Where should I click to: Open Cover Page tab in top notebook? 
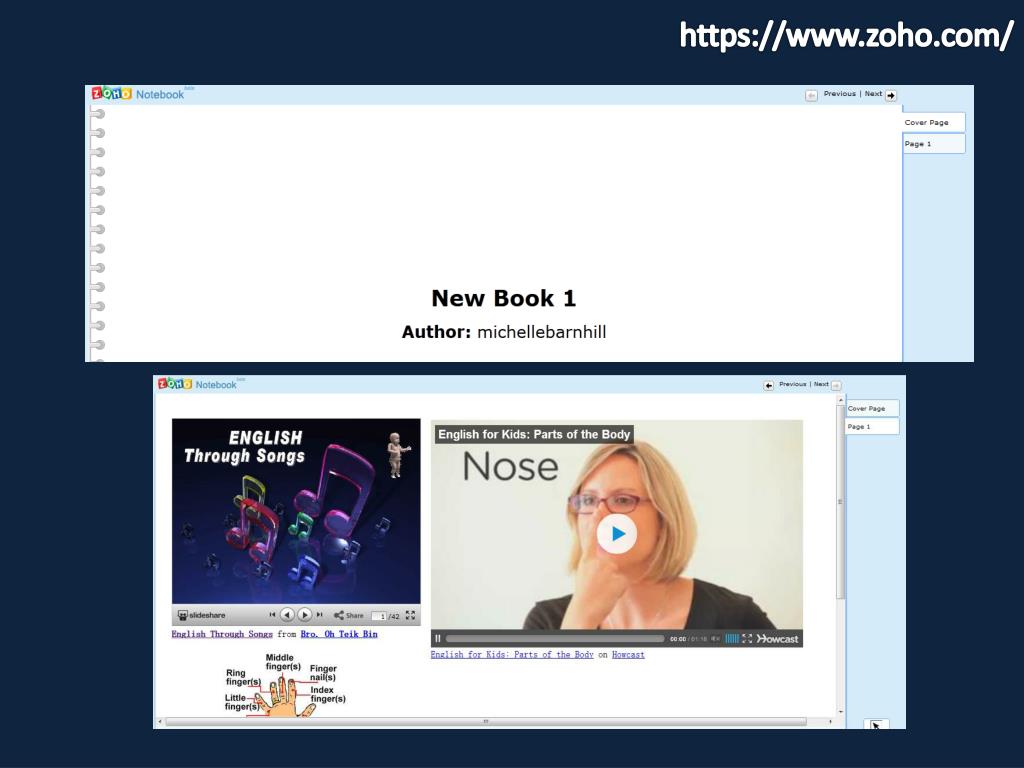tap(933, 122)
